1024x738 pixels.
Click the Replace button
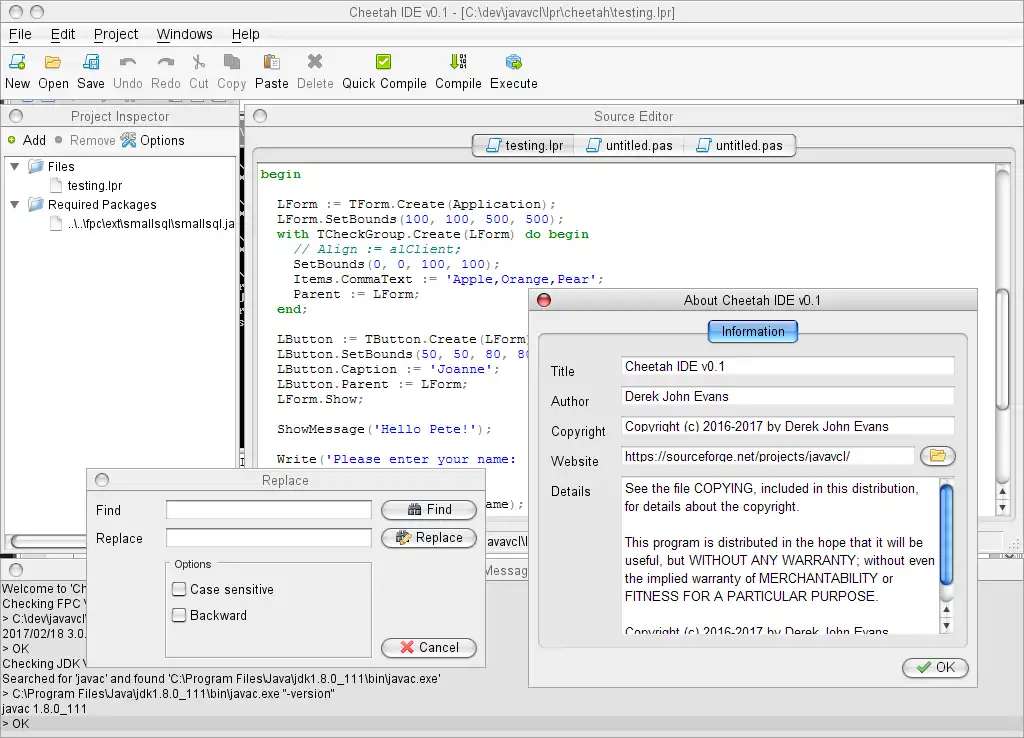[429, 537]
